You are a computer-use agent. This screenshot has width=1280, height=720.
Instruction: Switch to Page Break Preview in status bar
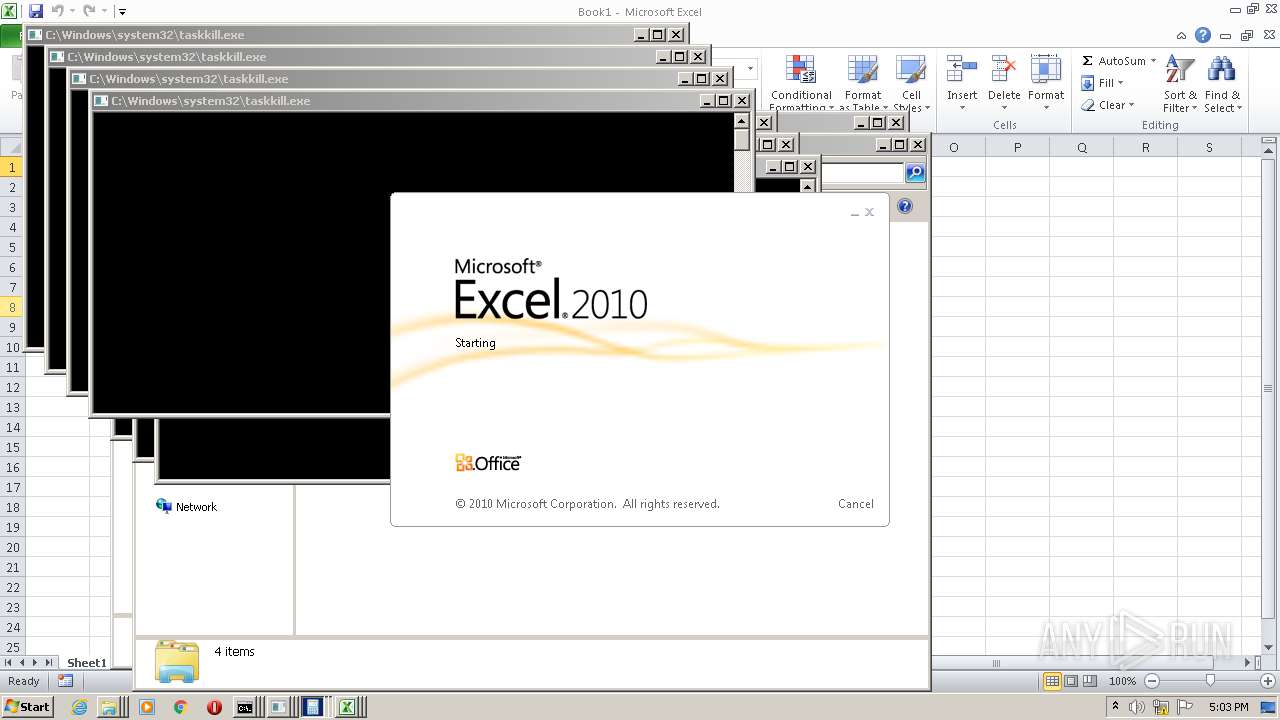(x=1090, y=681)
